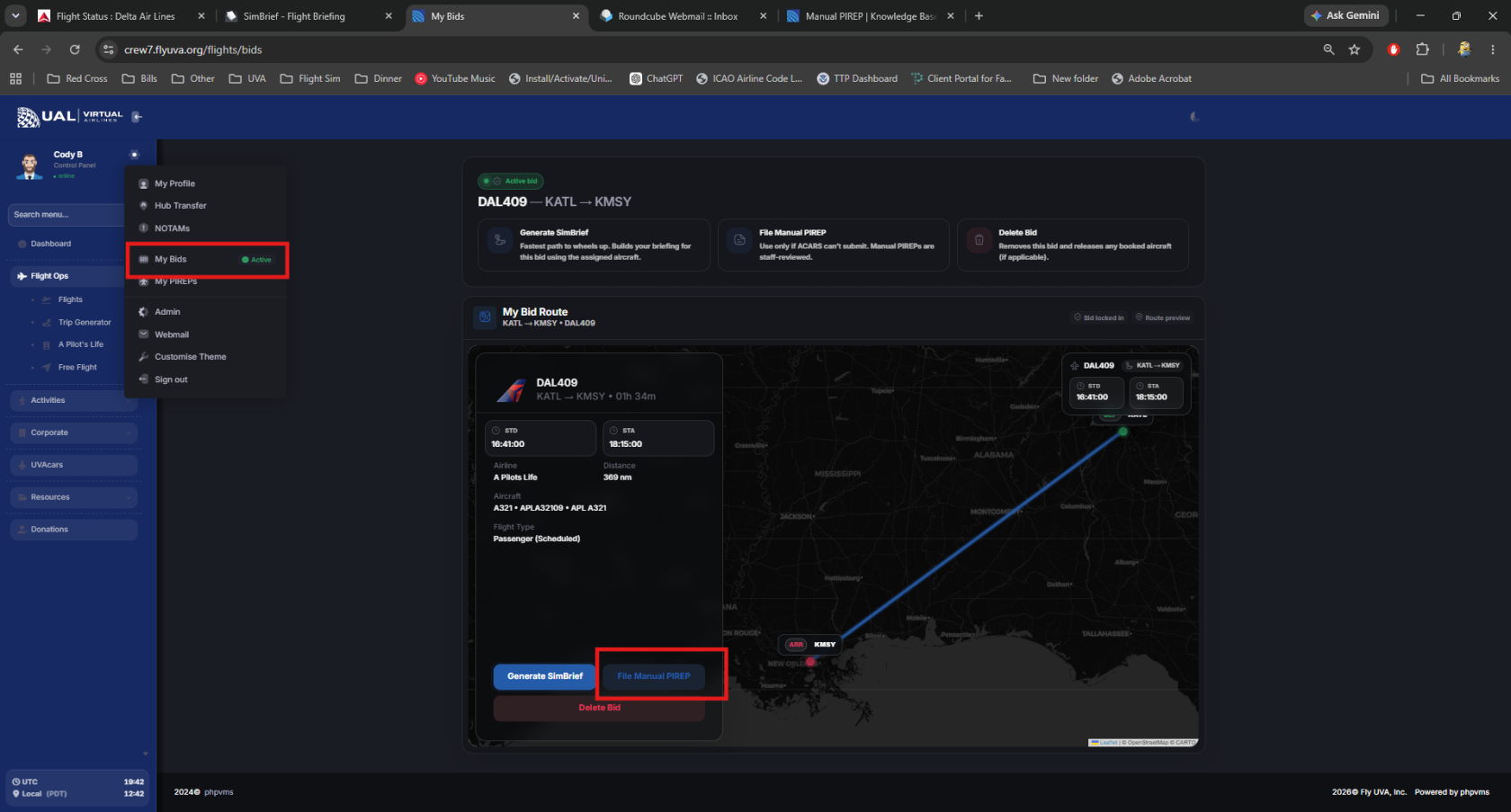This screenshot has height=812, width=1511.
Task: Open the UVAcars sidebar section
Action: pyautogui.click(x=74, y=465)
